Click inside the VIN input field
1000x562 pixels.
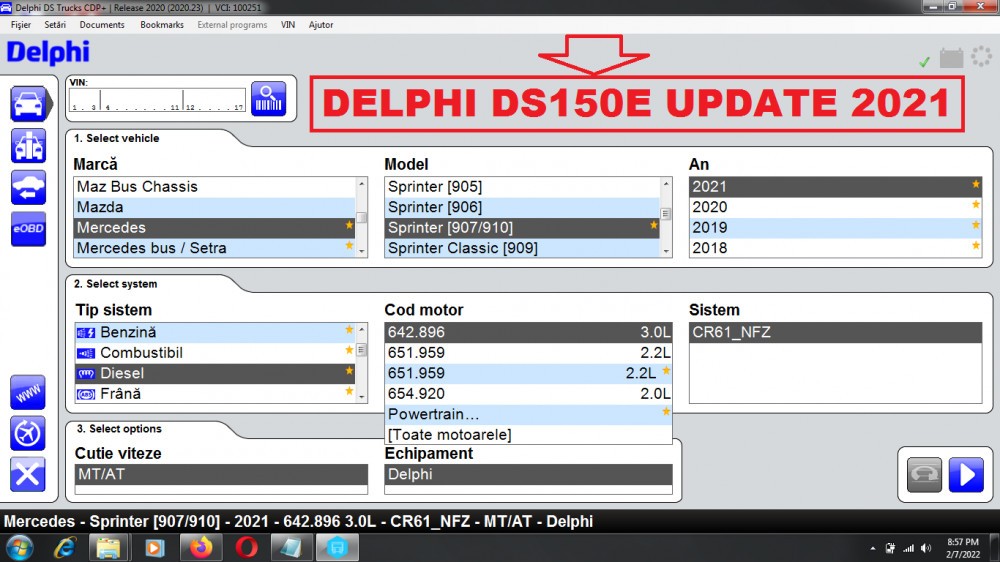[157, 100]
